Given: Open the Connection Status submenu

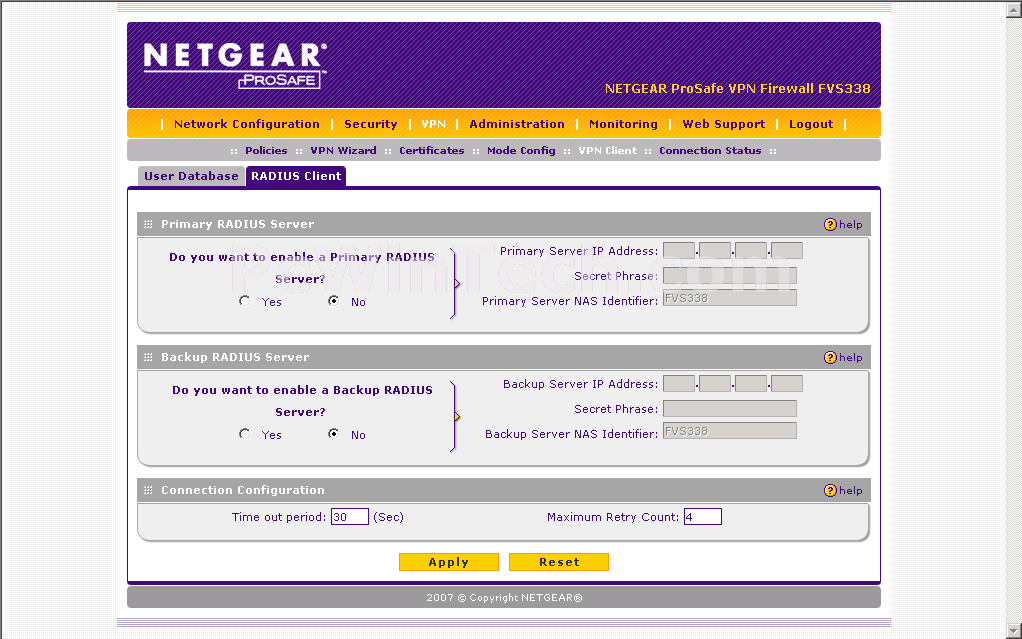Looking at the screenshot, I should [x=710, y=151].
